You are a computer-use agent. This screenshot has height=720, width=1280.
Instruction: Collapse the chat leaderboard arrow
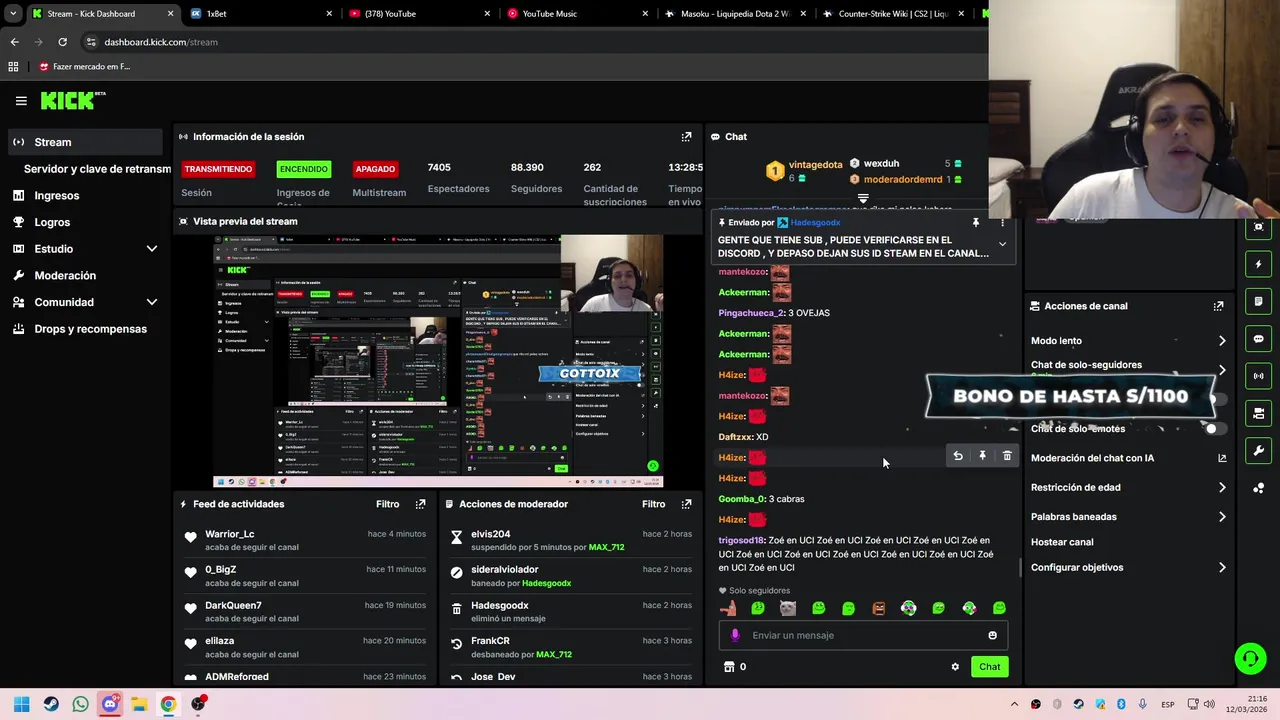pos(863,199)
